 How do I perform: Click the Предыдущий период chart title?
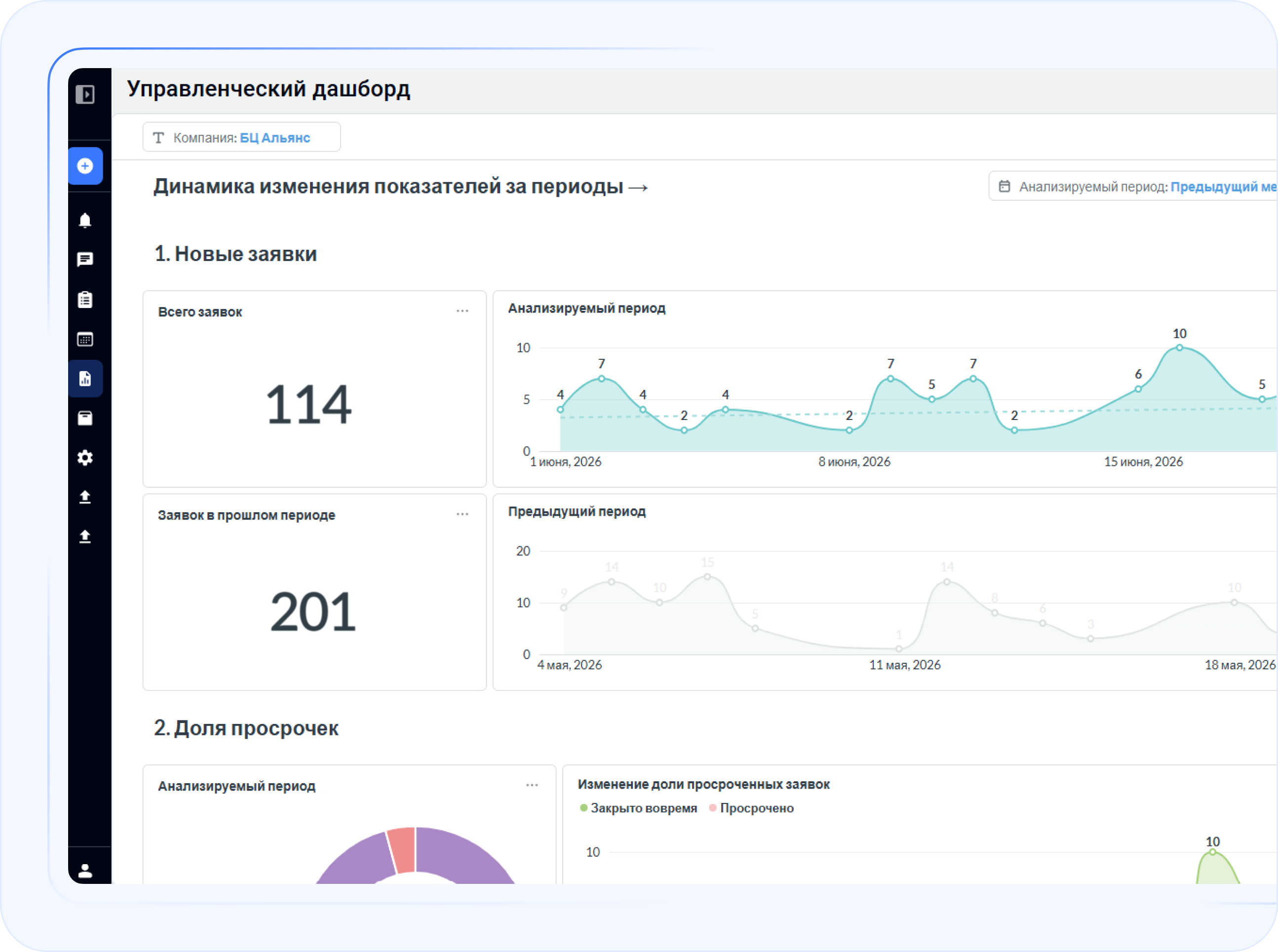pyautogui.click(x=577, y=511)
